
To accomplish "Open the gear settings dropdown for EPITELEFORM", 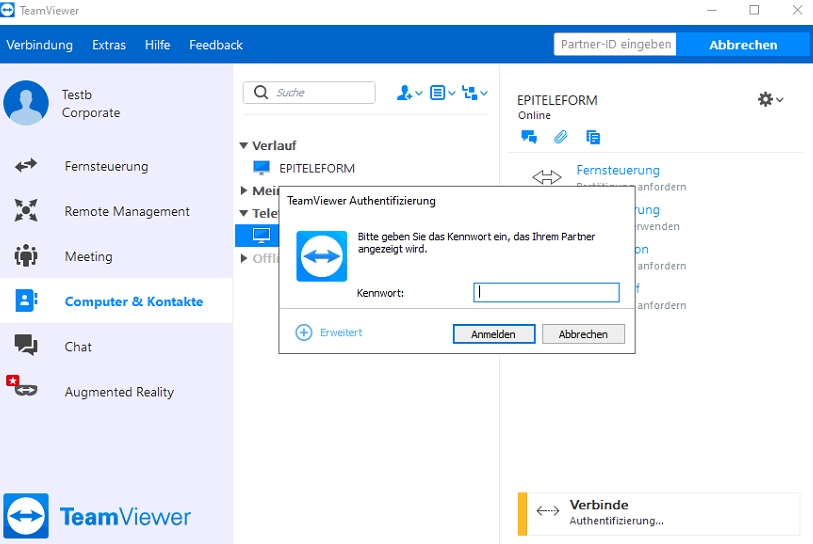I will 770,99.
